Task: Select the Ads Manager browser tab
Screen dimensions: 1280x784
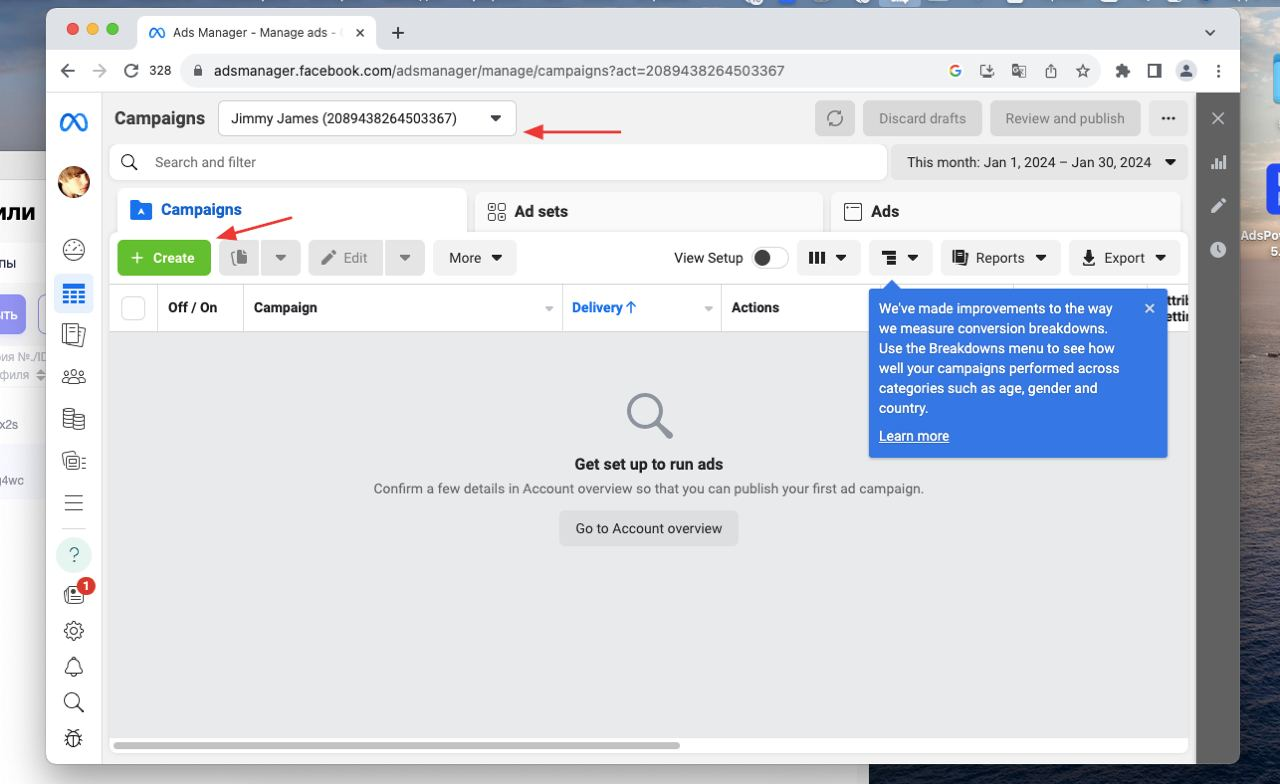Action: 255,32
